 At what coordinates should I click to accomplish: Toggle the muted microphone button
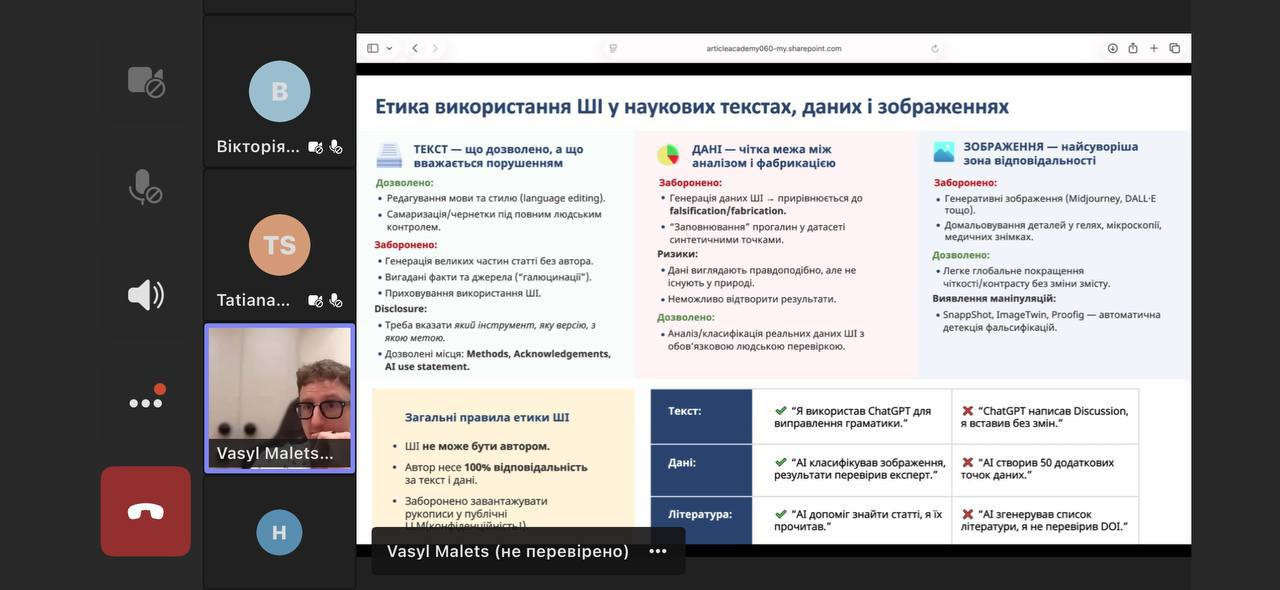click(145, 187)
